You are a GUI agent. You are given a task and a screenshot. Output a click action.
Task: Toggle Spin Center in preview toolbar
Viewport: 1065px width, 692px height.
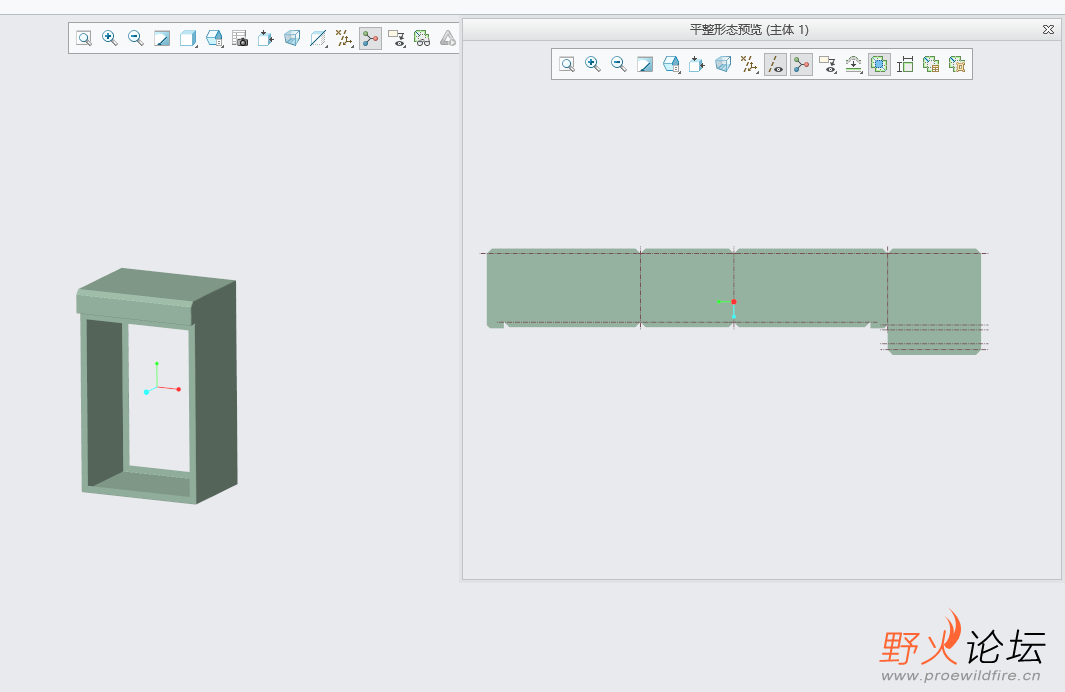pyautogui.click(x=801, y=64)
